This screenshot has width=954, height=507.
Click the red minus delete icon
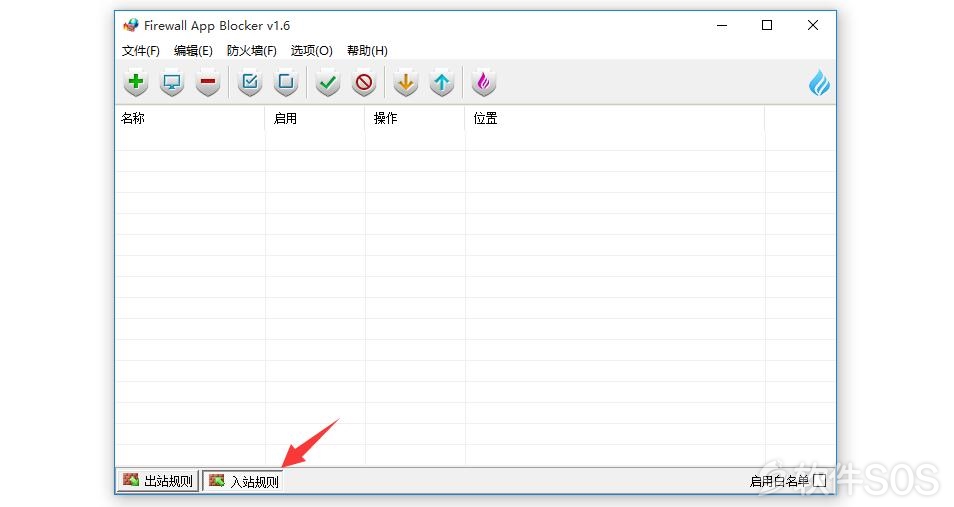(207, 82)
